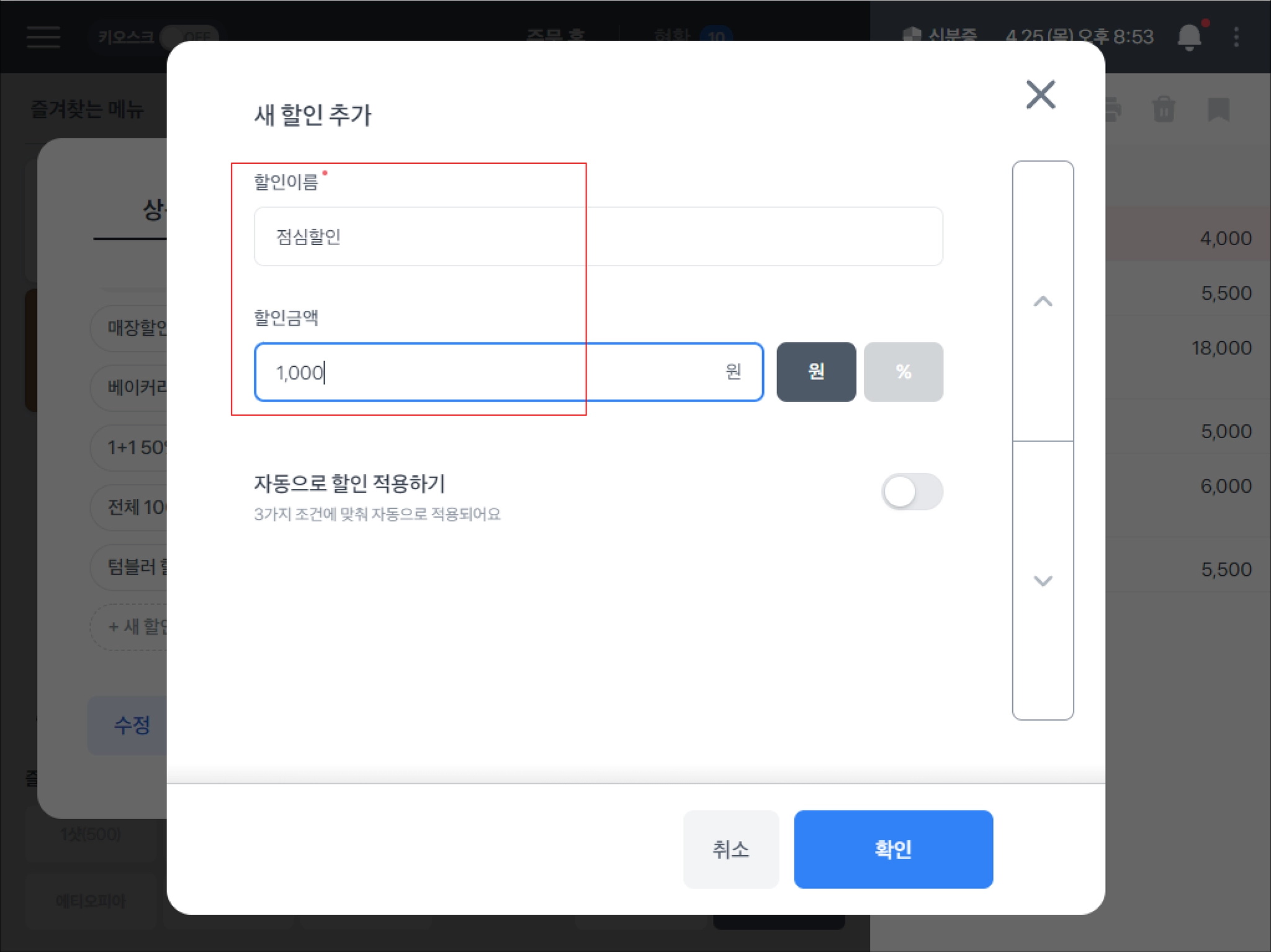Click the 할인이름 input field
The height and width of the screenshot is (952, 1271).
coord(598,236)
